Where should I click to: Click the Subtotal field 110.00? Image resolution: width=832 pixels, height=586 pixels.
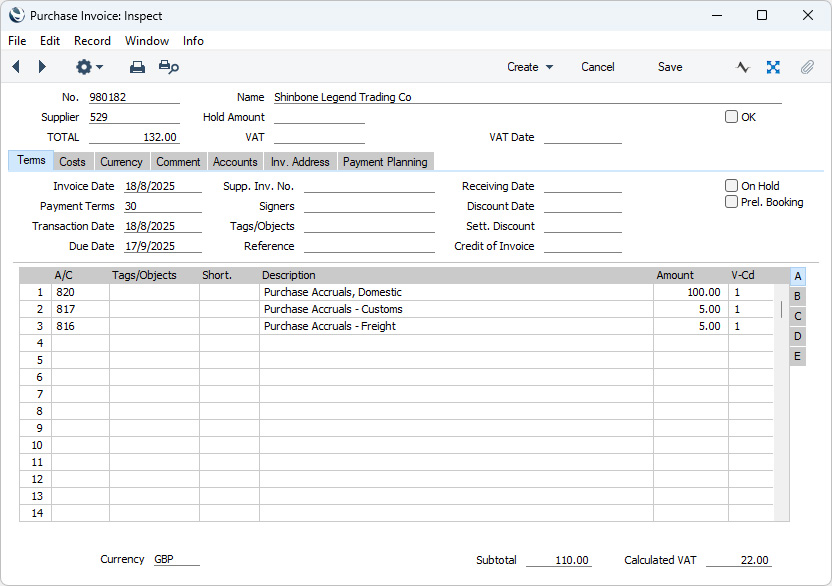559,560
